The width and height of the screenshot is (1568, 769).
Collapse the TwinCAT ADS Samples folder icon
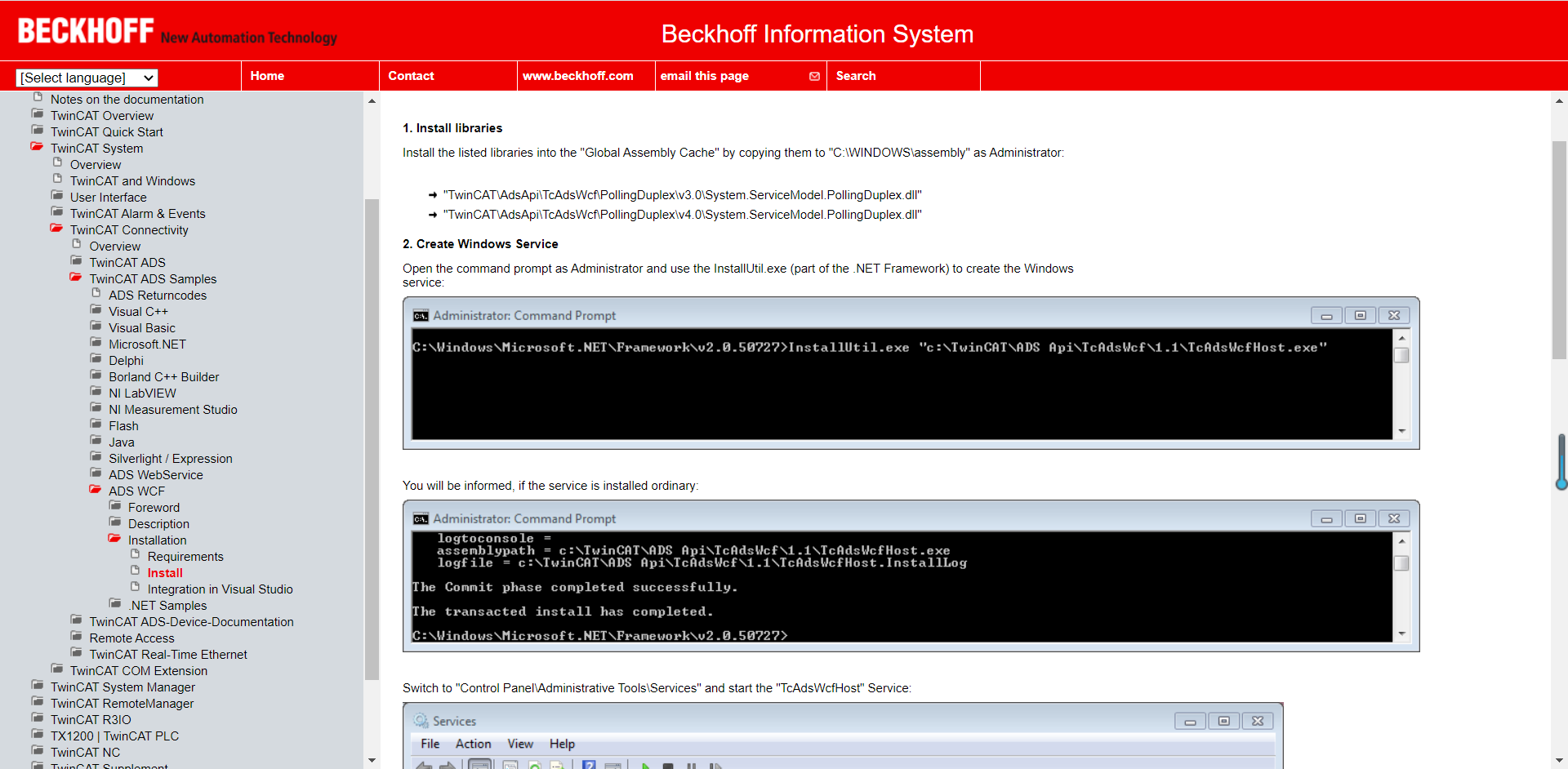click(76, 277)
